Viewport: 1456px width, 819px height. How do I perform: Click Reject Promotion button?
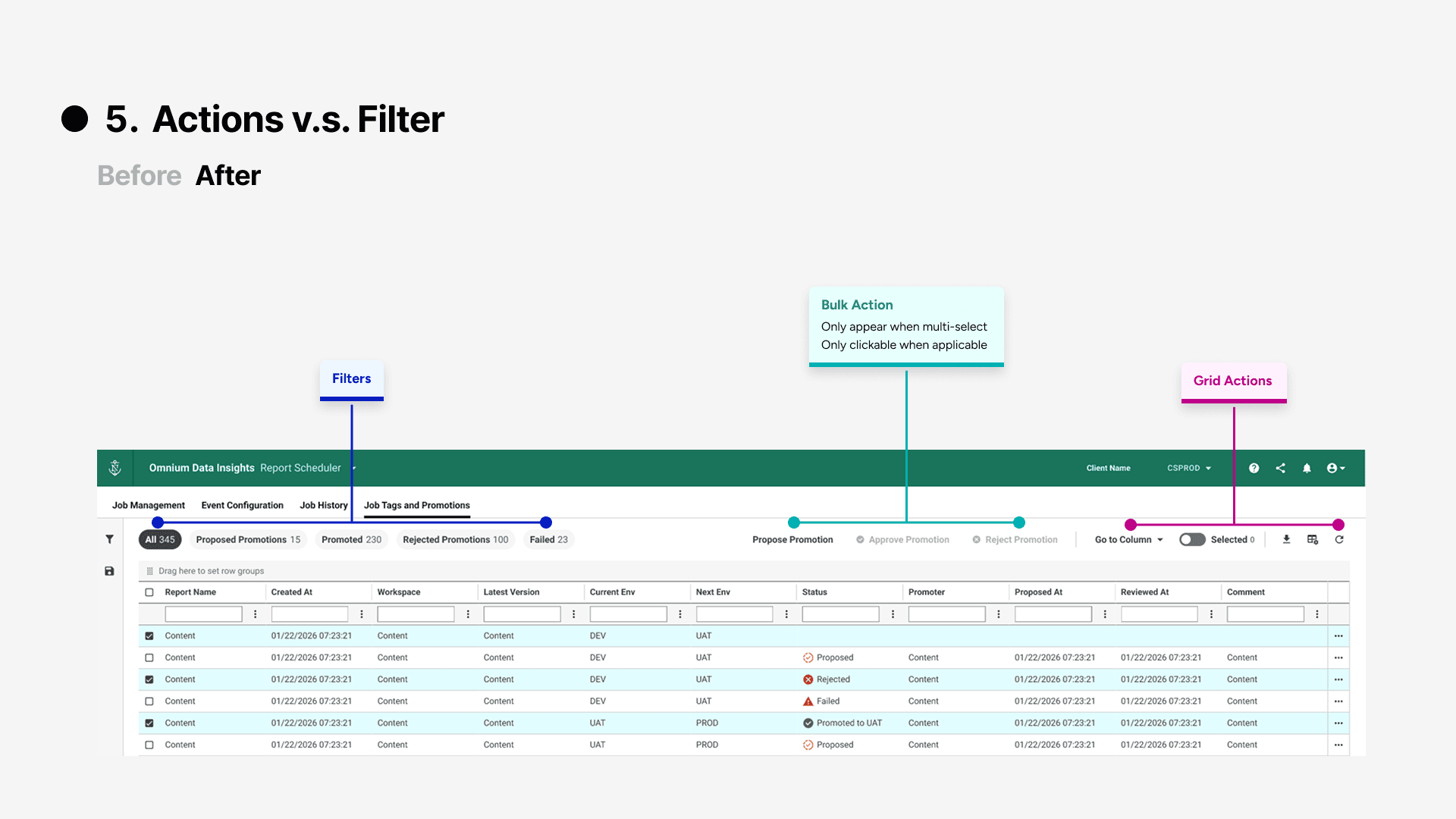[x=1015, y=539]
